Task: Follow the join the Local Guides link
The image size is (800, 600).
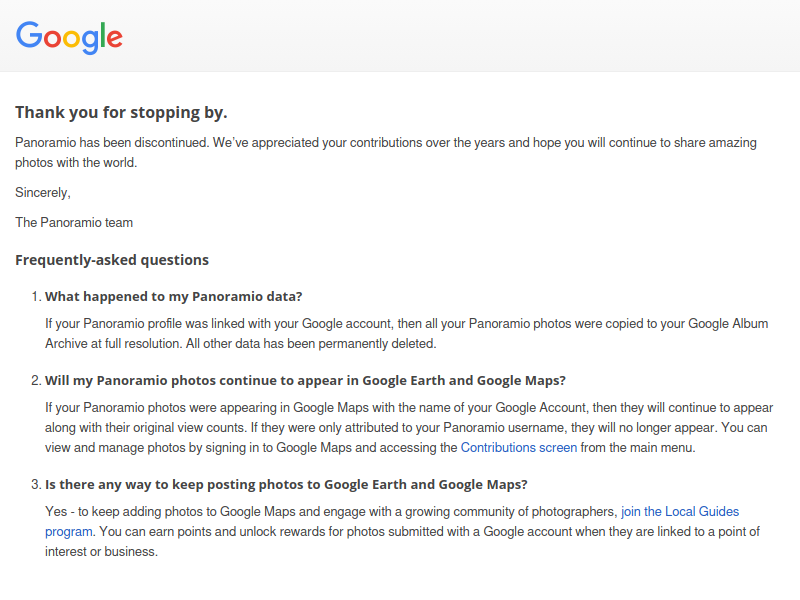Action: [680, 511]
